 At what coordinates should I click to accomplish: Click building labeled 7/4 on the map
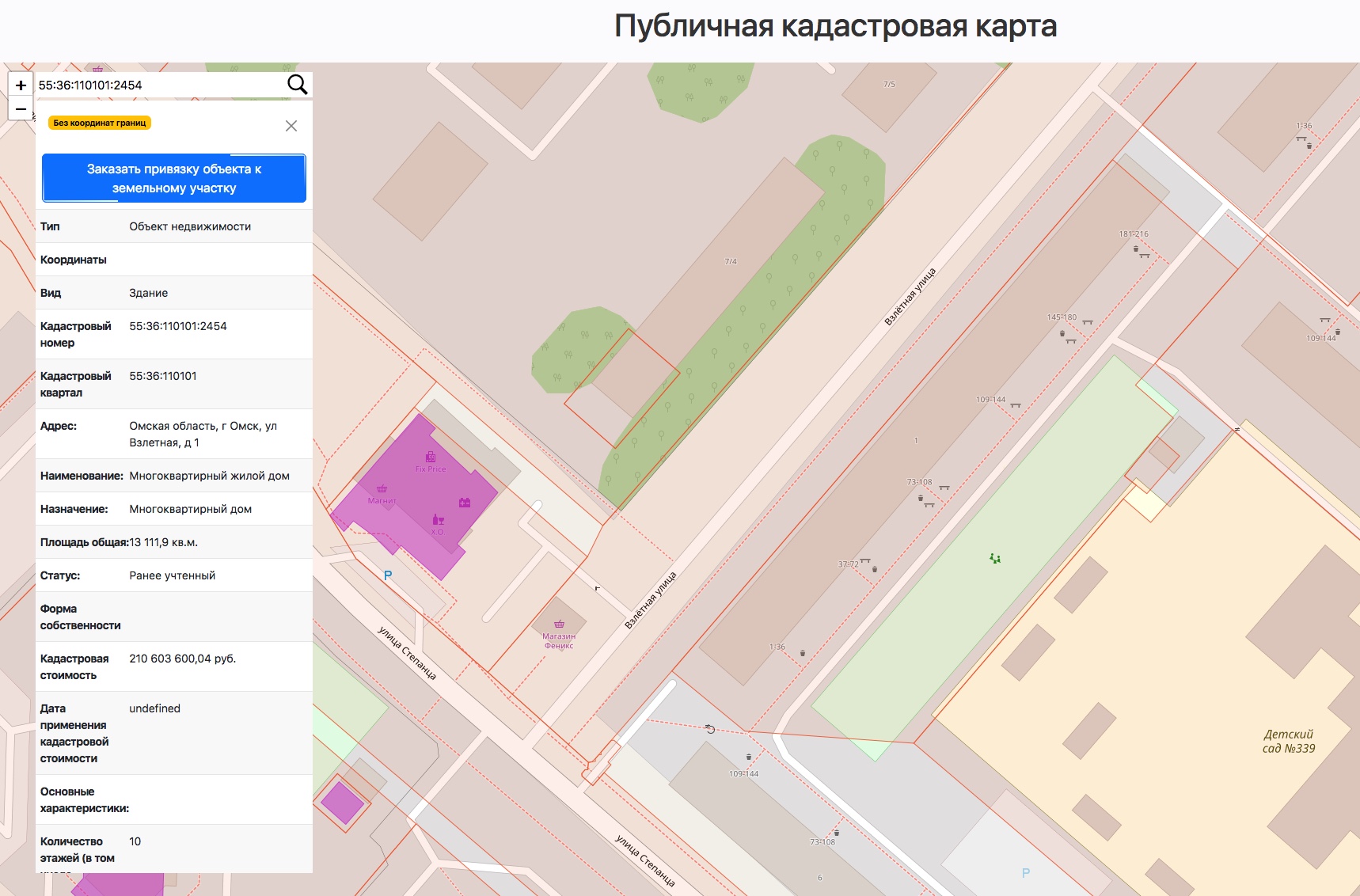click(x=731, y=261)
